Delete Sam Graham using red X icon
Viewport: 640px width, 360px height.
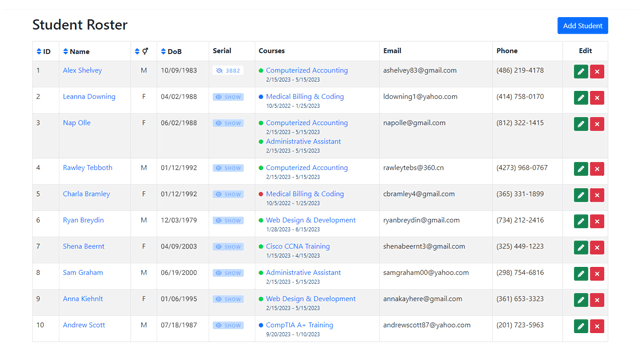(597, 273)
